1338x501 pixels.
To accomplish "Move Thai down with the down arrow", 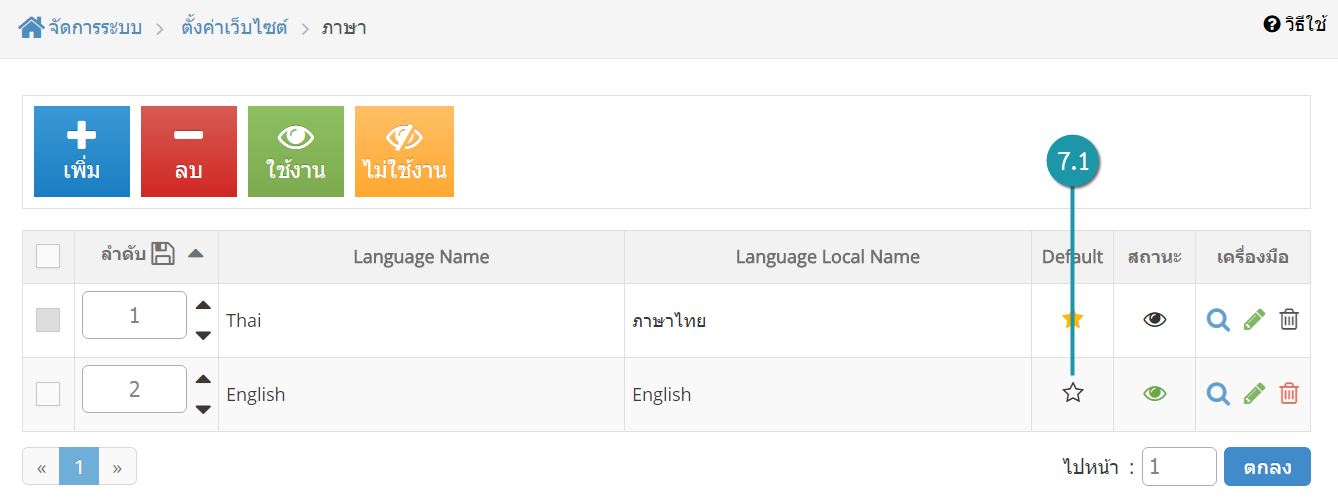I will click(x=203, y=335).
